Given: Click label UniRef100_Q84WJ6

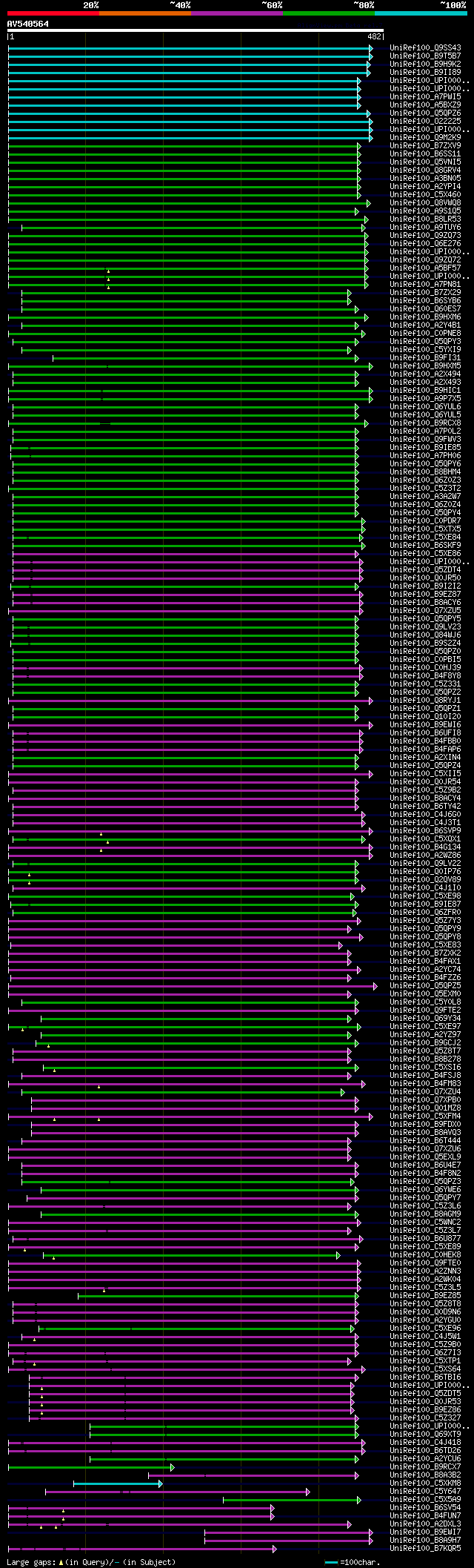Looking at the screenshot, I should point(425,635).
